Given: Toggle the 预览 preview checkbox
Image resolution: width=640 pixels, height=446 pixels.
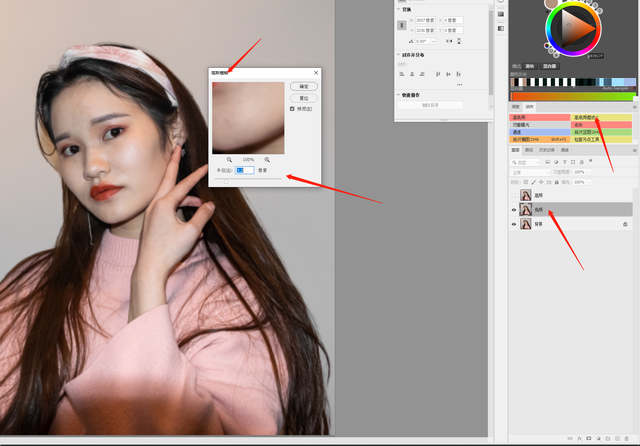Looking at the screenshot, I should (292, 109).
